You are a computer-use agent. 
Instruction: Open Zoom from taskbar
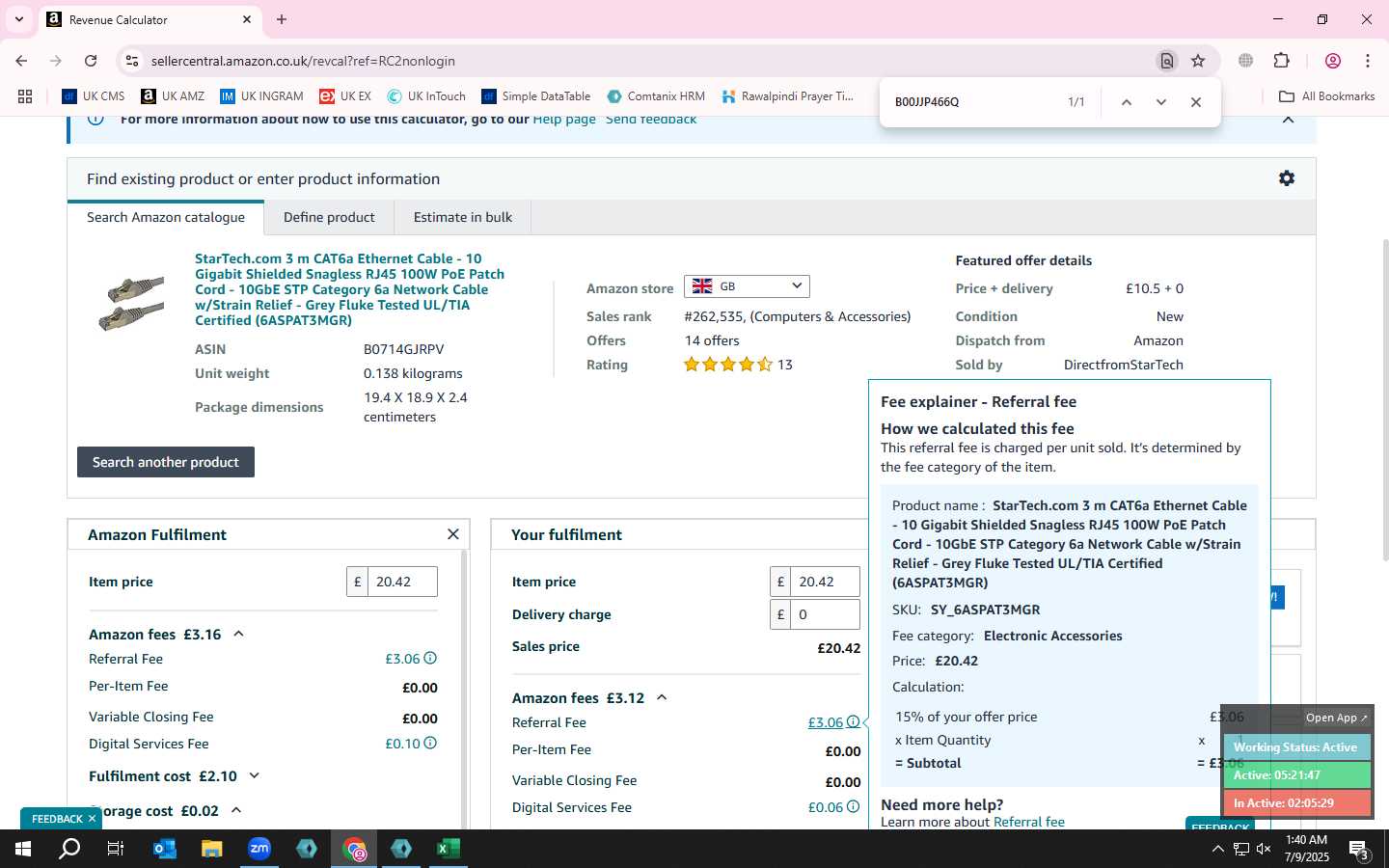[259, 849]
